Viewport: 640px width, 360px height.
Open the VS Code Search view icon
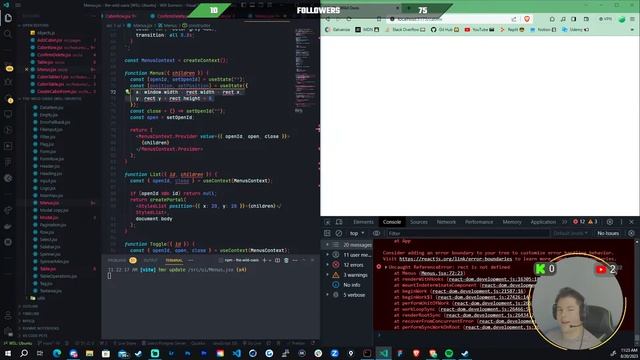coord(8,34)
